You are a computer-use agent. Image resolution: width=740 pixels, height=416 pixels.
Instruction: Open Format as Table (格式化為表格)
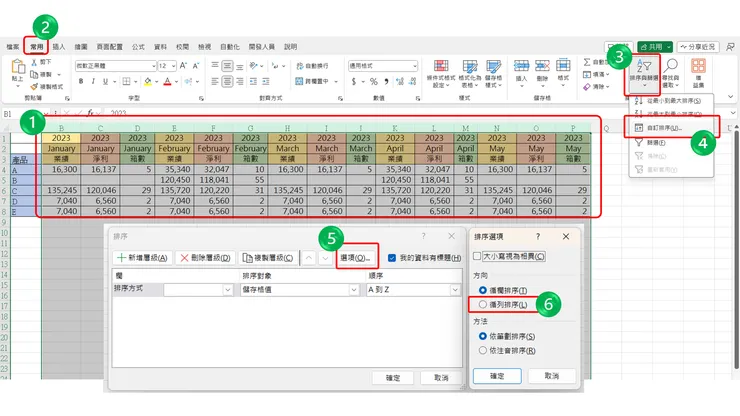pos(470,74)
